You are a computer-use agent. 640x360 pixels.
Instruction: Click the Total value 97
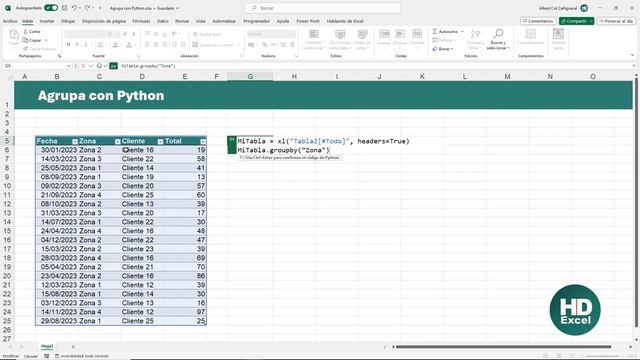point(185,312)
